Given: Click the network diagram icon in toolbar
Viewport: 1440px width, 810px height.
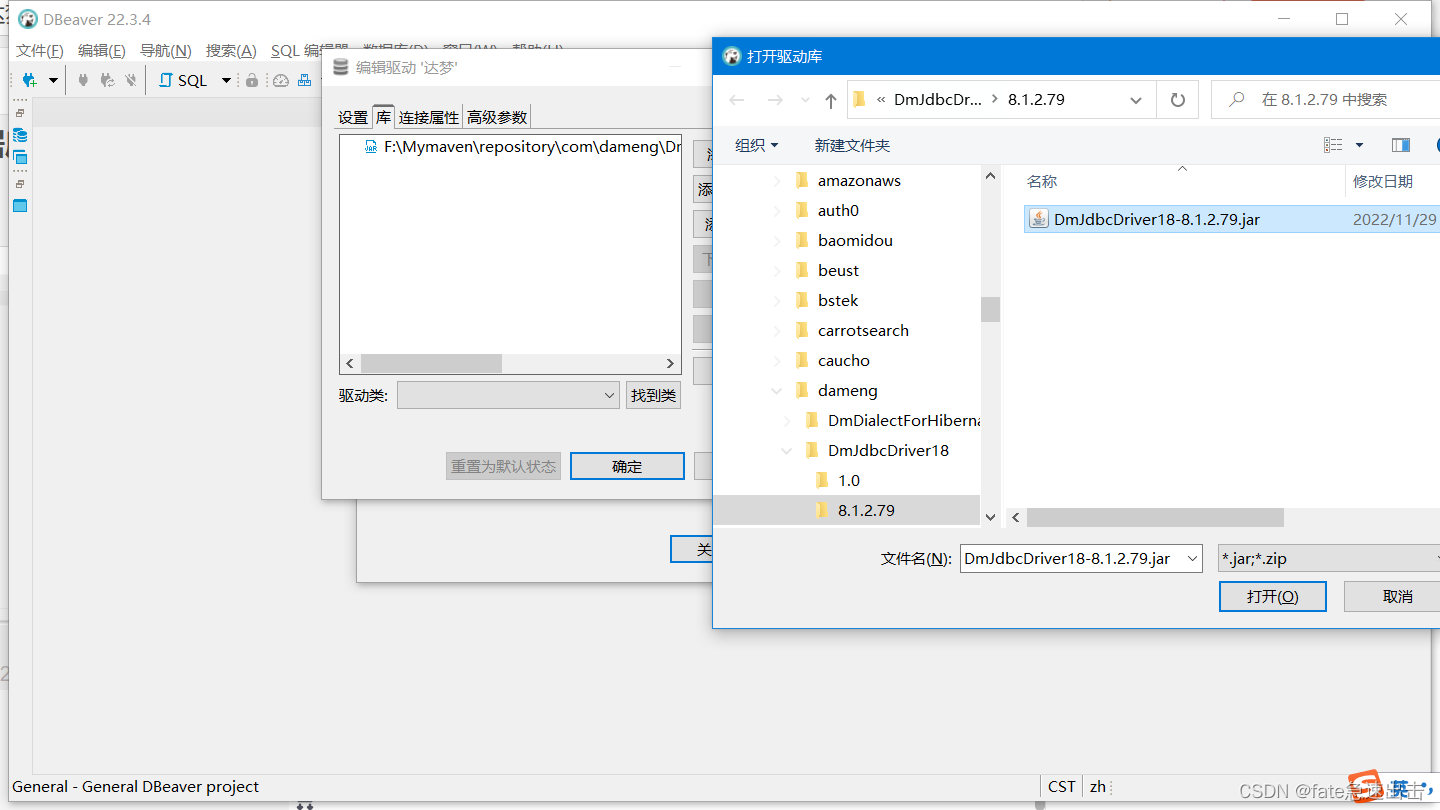Looking at the screenshot, I should [305, 80].
